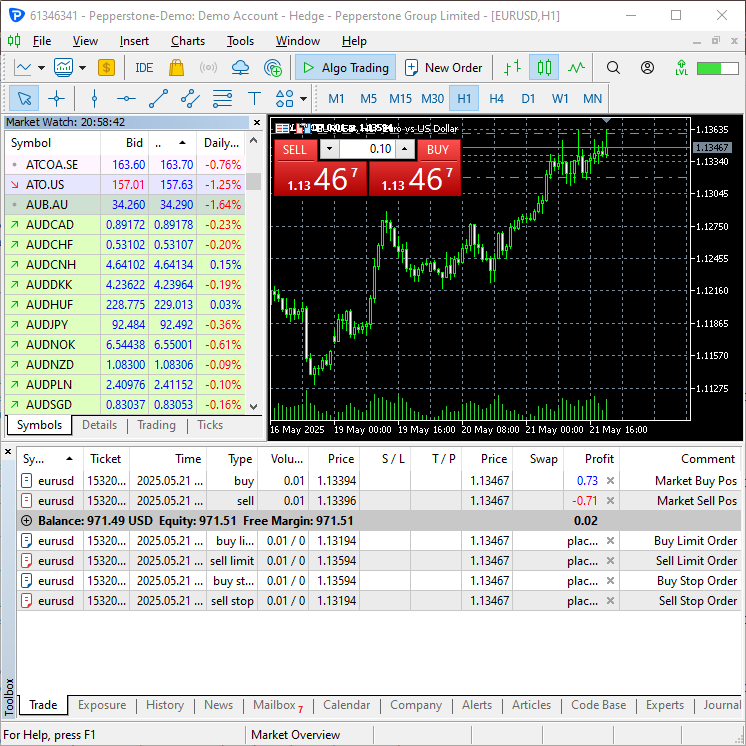Open the File menu
This screenshot has width=746, height=746.
click(x=42, y=41)
